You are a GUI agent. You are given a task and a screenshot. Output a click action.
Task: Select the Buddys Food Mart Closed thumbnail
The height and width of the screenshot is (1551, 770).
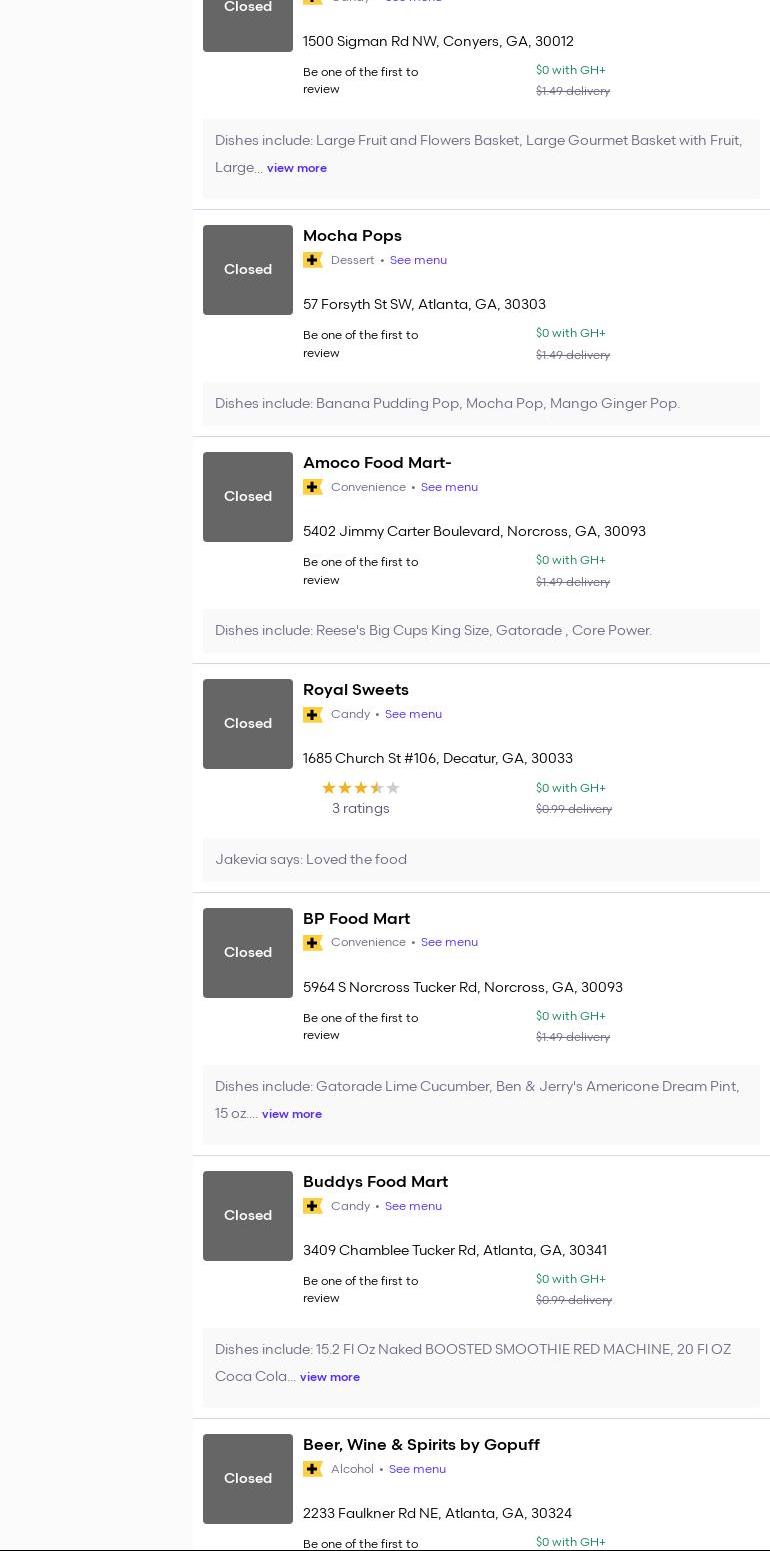point(248,1216)
